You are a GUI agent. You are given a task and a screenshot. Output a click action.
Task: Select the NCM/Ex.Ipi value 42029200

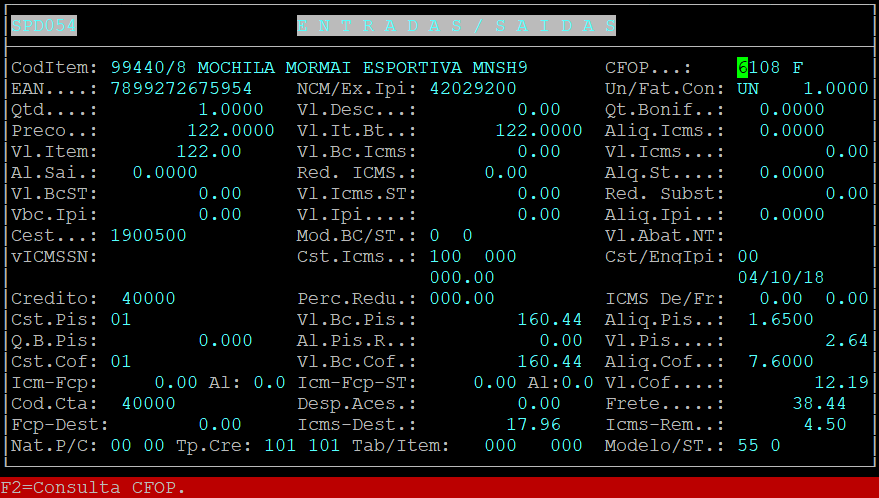coord(473,89)
